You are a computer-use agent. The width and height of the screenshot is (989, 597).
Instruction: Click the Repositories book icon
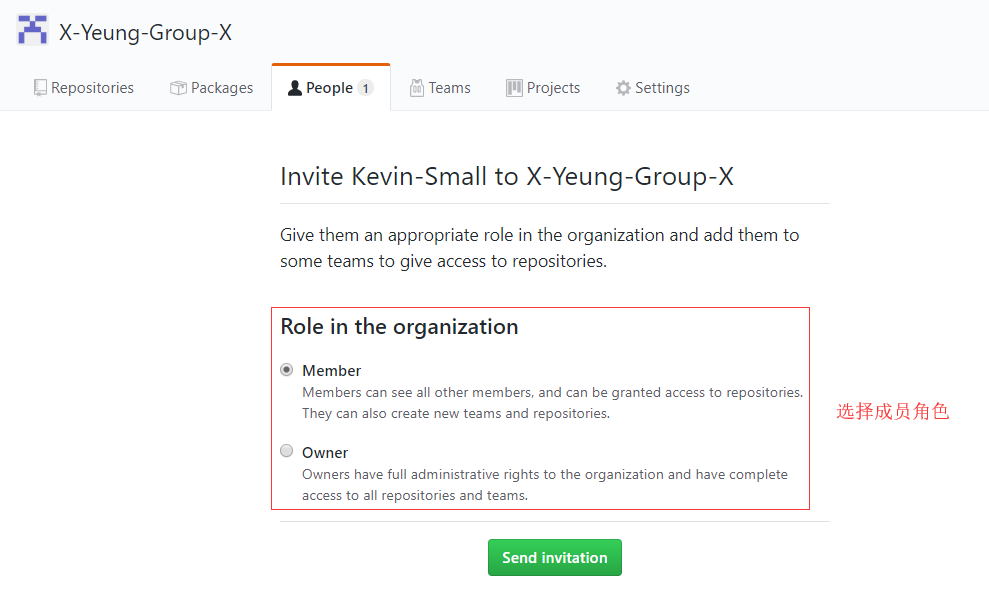click(40, 88)
